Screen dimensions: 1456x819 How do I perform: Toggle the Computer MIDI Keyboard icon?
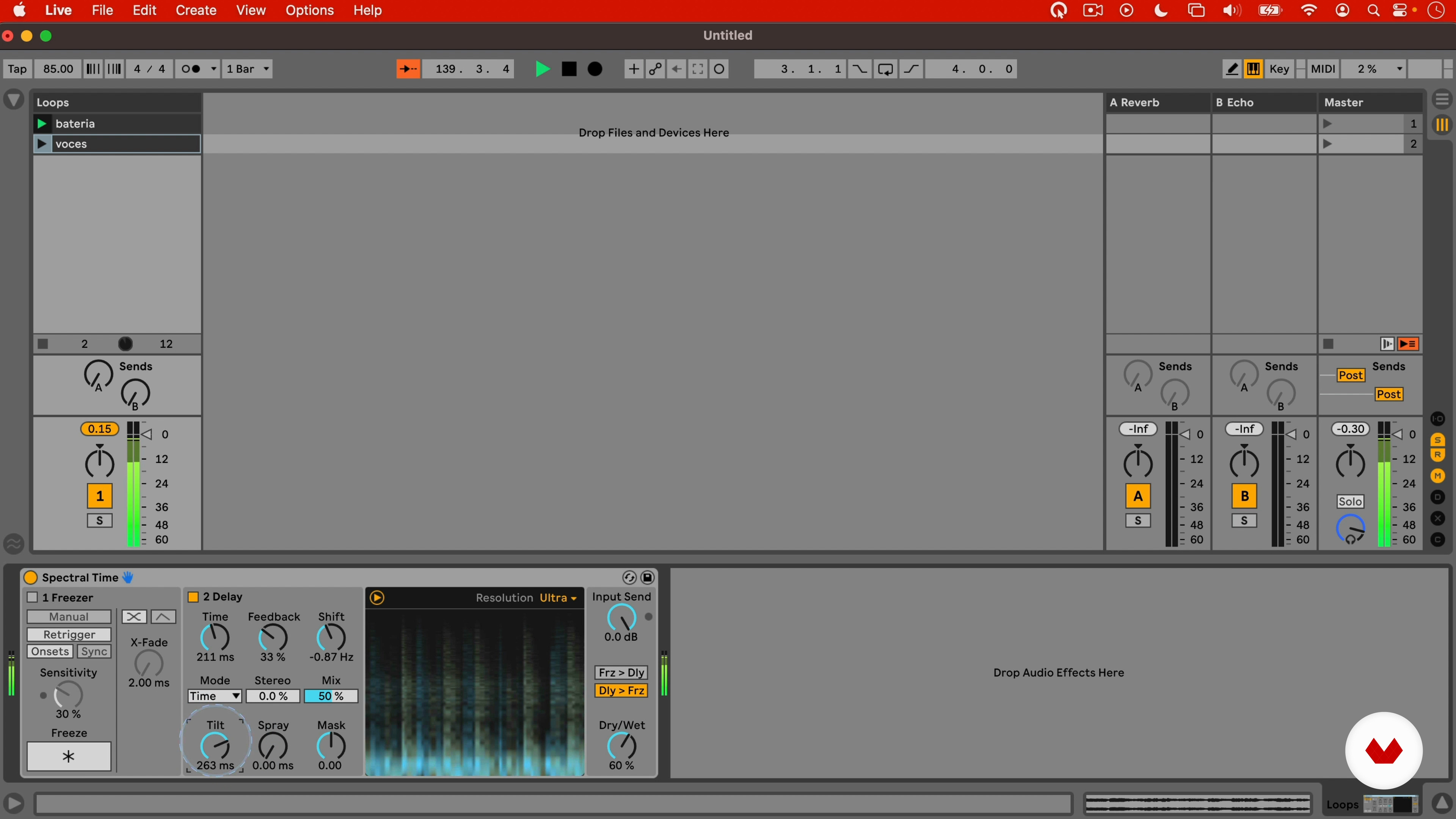click(x=1253, y=69)
